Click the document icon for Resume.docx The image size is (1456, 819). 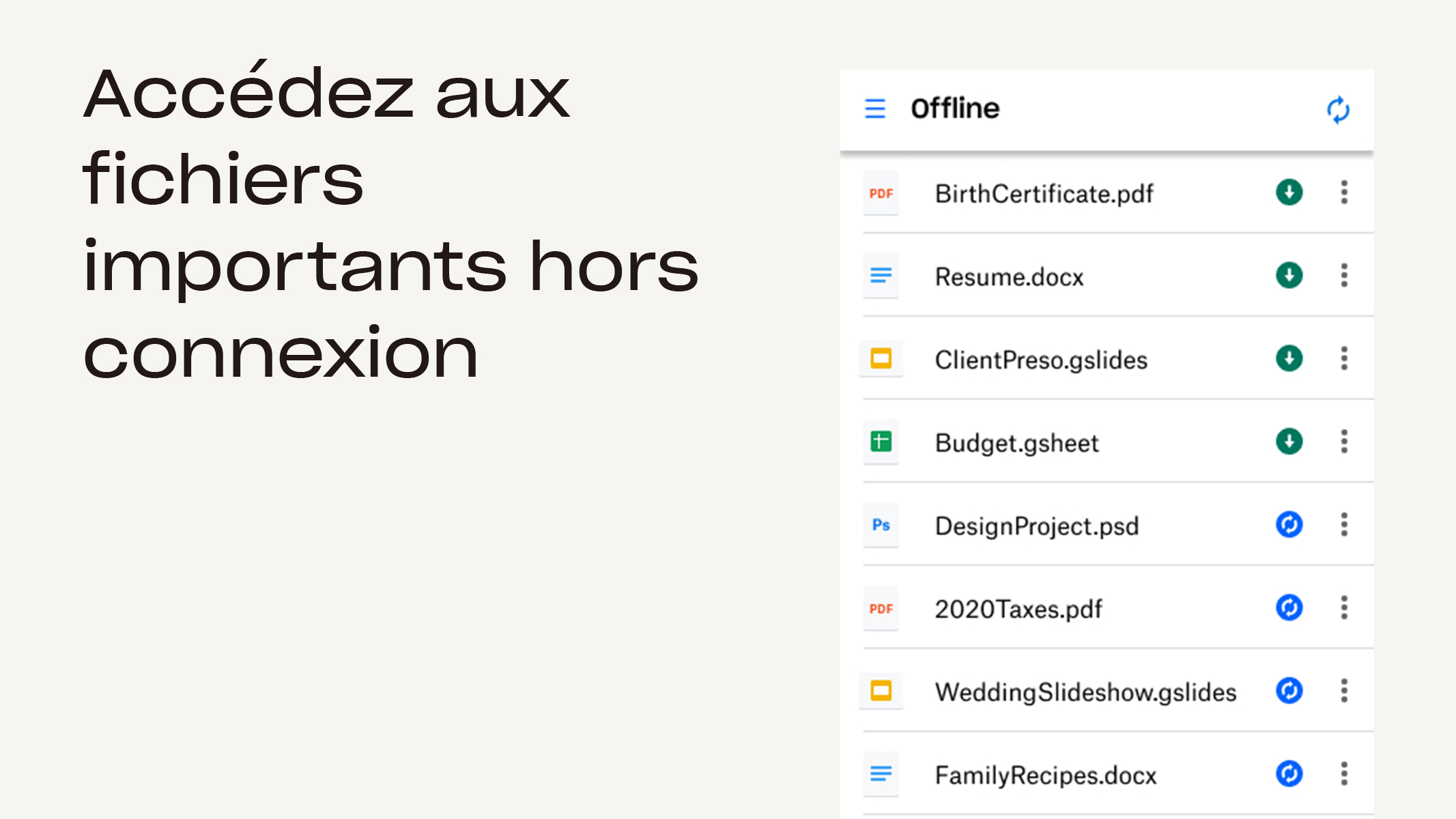coord(881,276)
